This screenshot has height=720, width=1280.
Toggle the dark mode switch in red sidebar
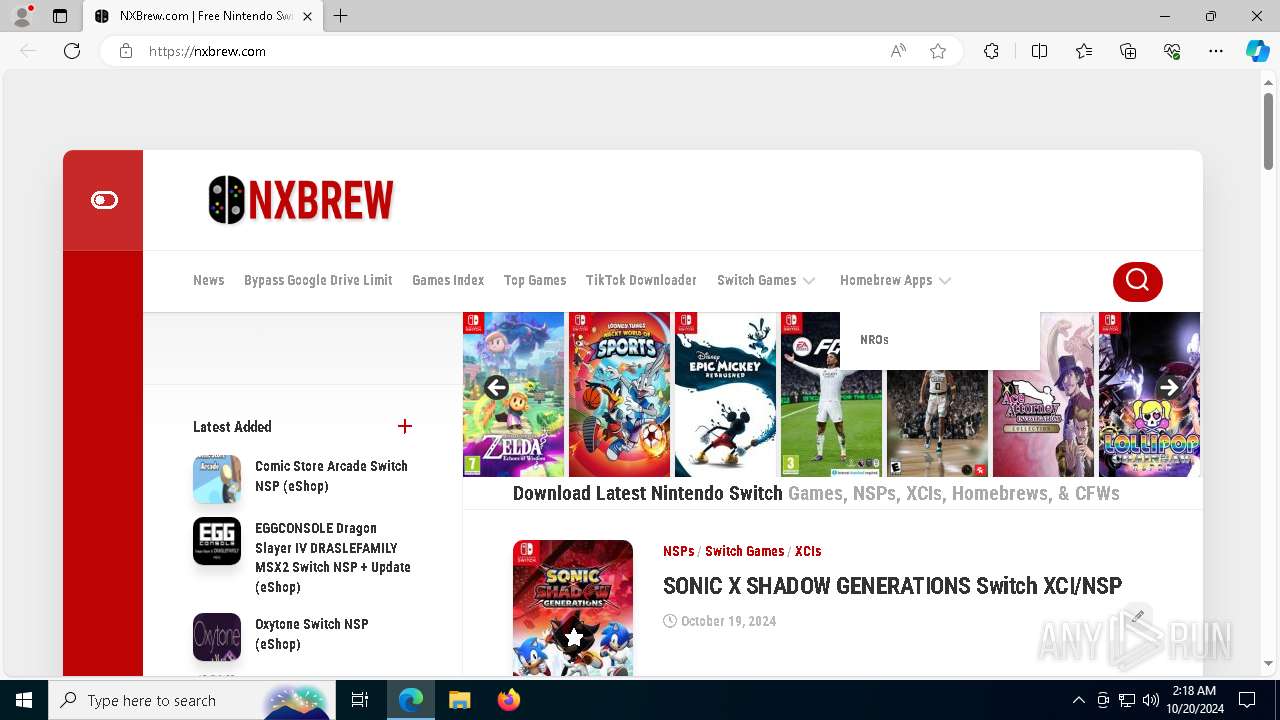[x=104, y=200]
